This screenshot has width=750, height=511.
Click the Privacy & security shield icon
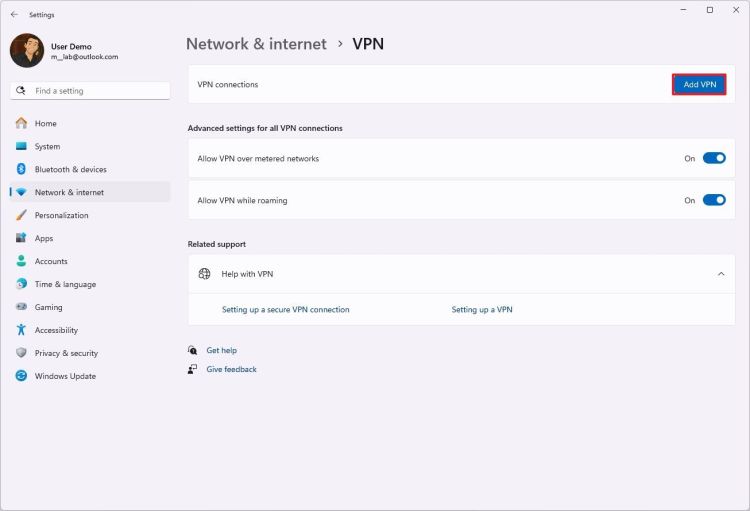[21, 354]
